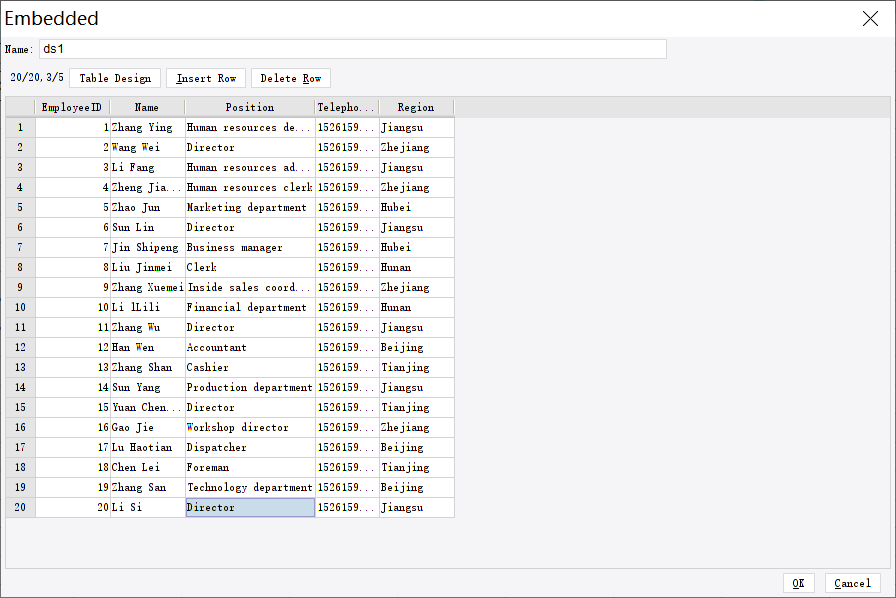Select the Name column header
This screenshot has width=896, height=598.
tap(146, 107)
